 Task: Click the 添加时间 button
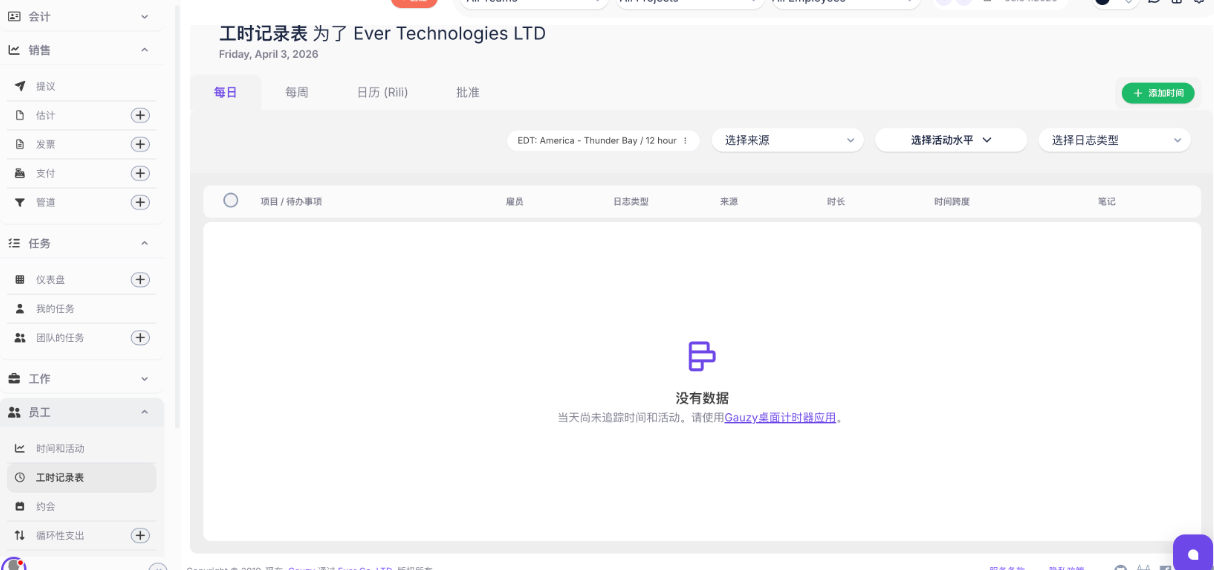[x=1158, y=93]
